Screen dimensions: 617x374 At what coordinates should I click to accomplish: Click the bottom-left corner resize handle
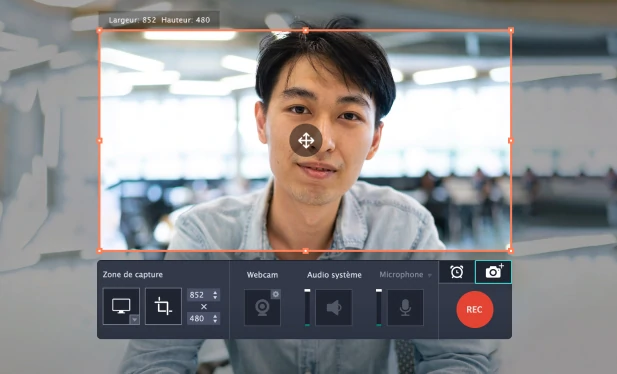pos(99,250)
